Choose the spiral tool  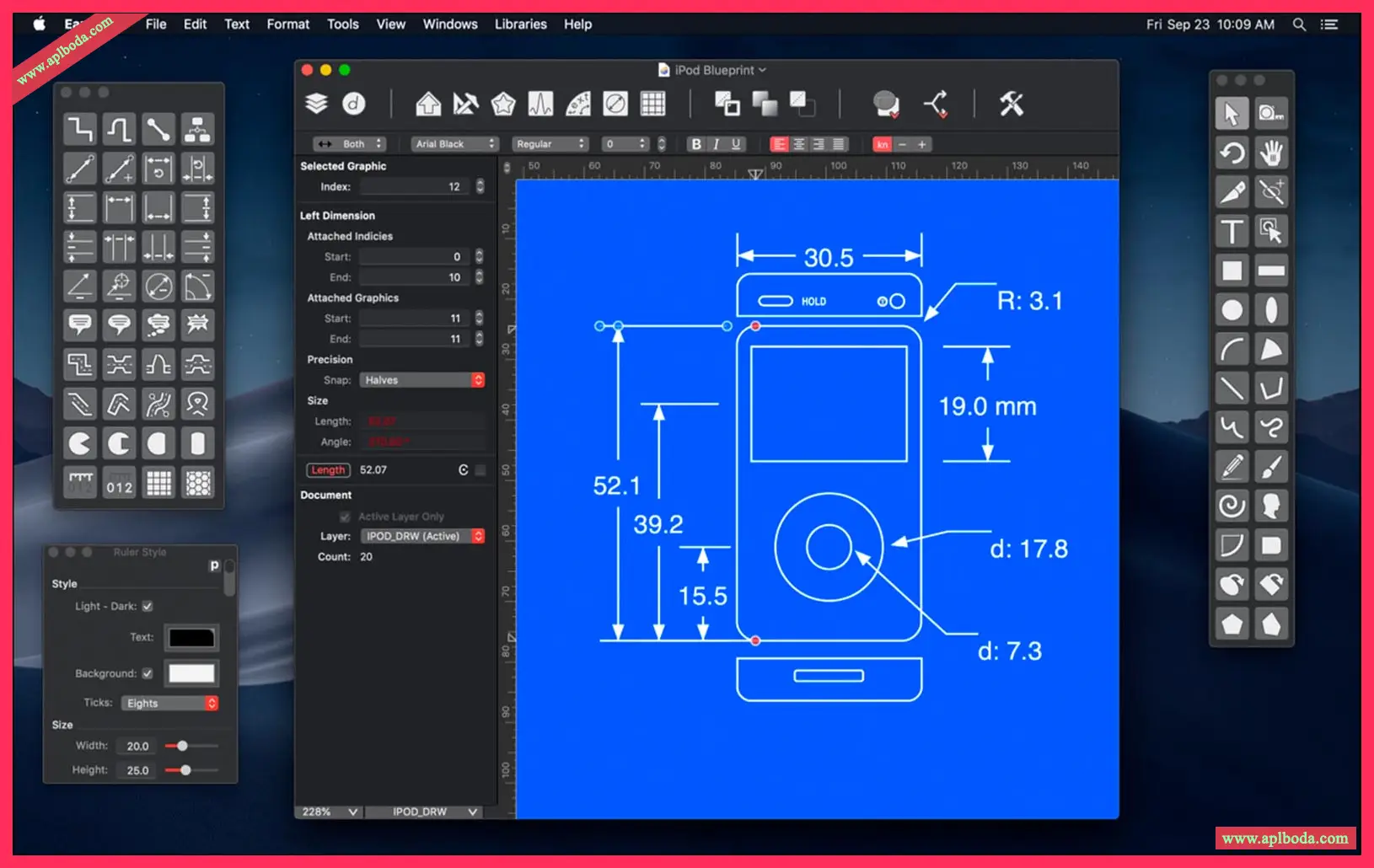tap(1232, 506)
